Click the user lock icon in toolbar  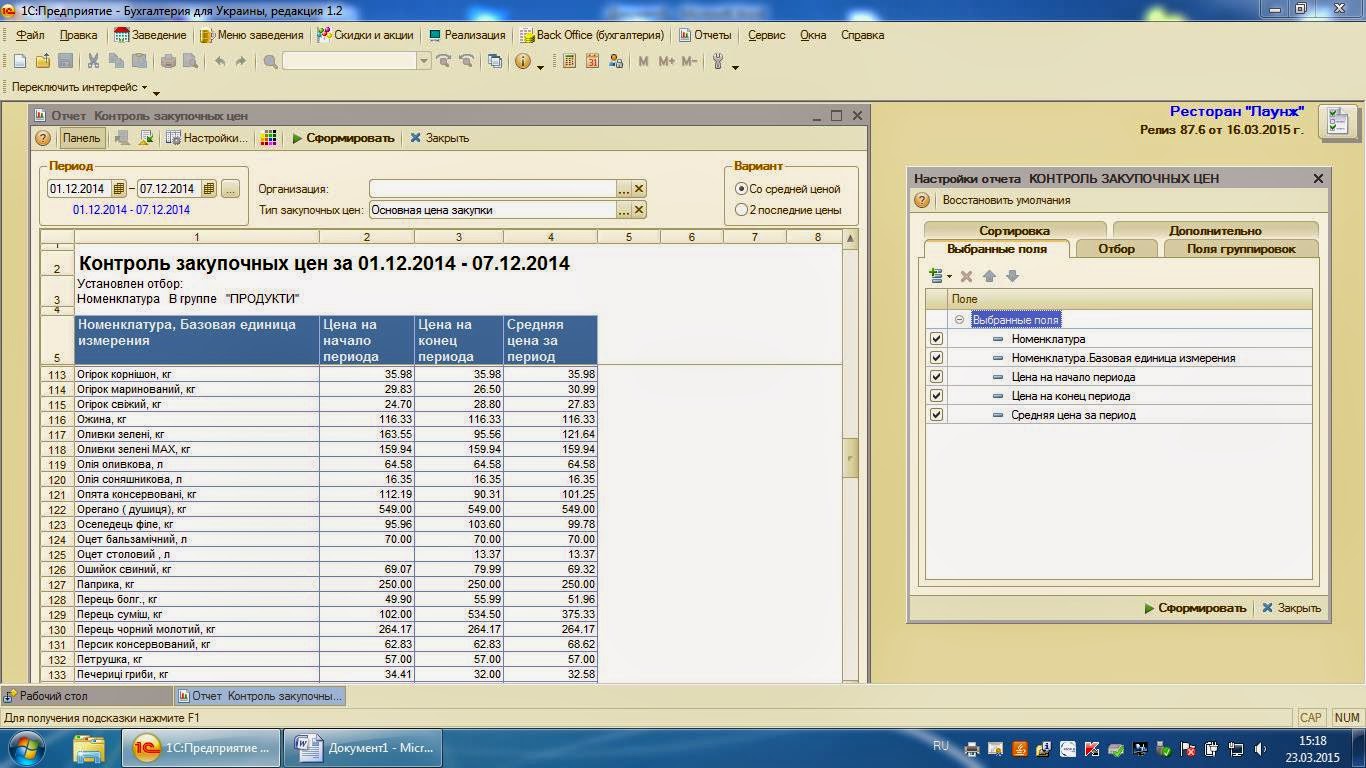(x=616, y=61)
